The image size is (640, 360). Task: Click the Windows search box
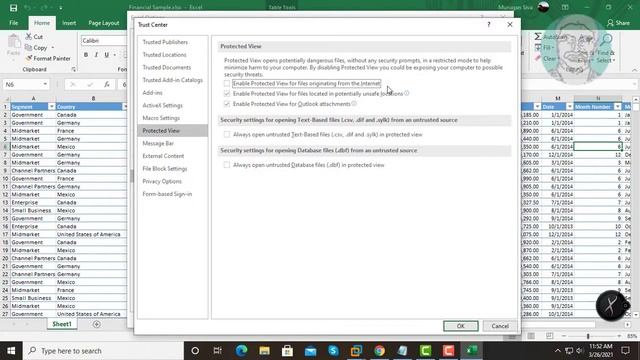pos(103,351)
